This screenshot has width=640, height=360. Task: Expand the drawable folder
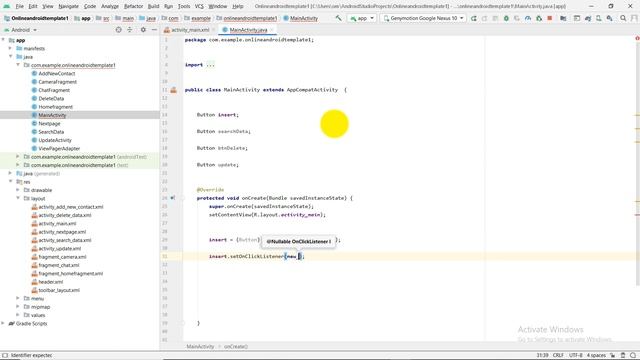tap(18, 190)
